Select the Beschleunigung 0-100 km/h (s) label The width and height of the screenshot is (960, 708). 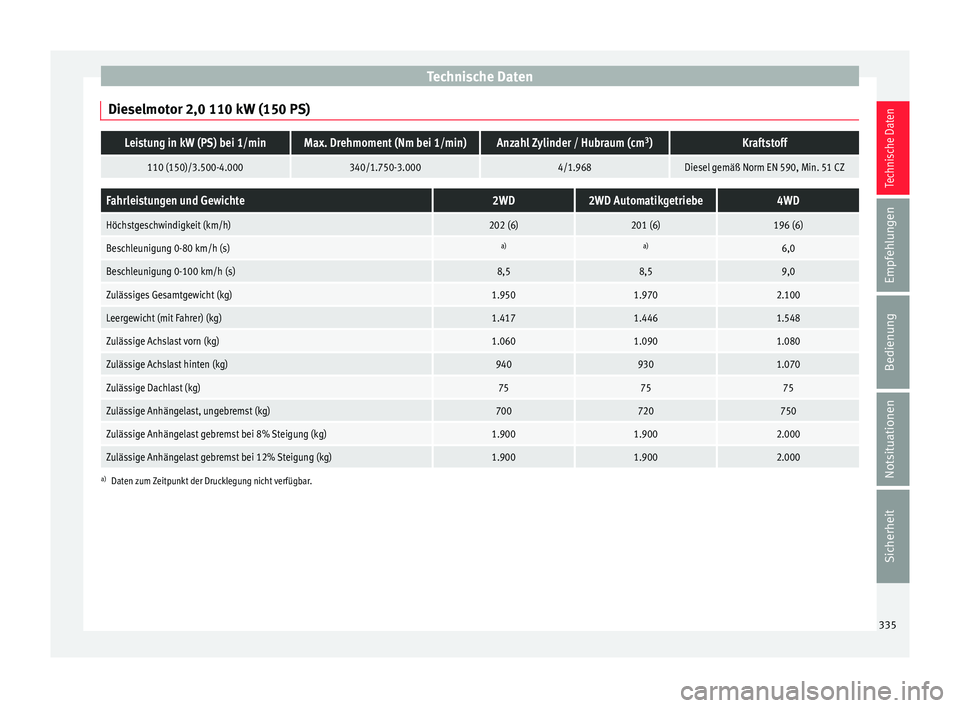click(x=171, y=271)
